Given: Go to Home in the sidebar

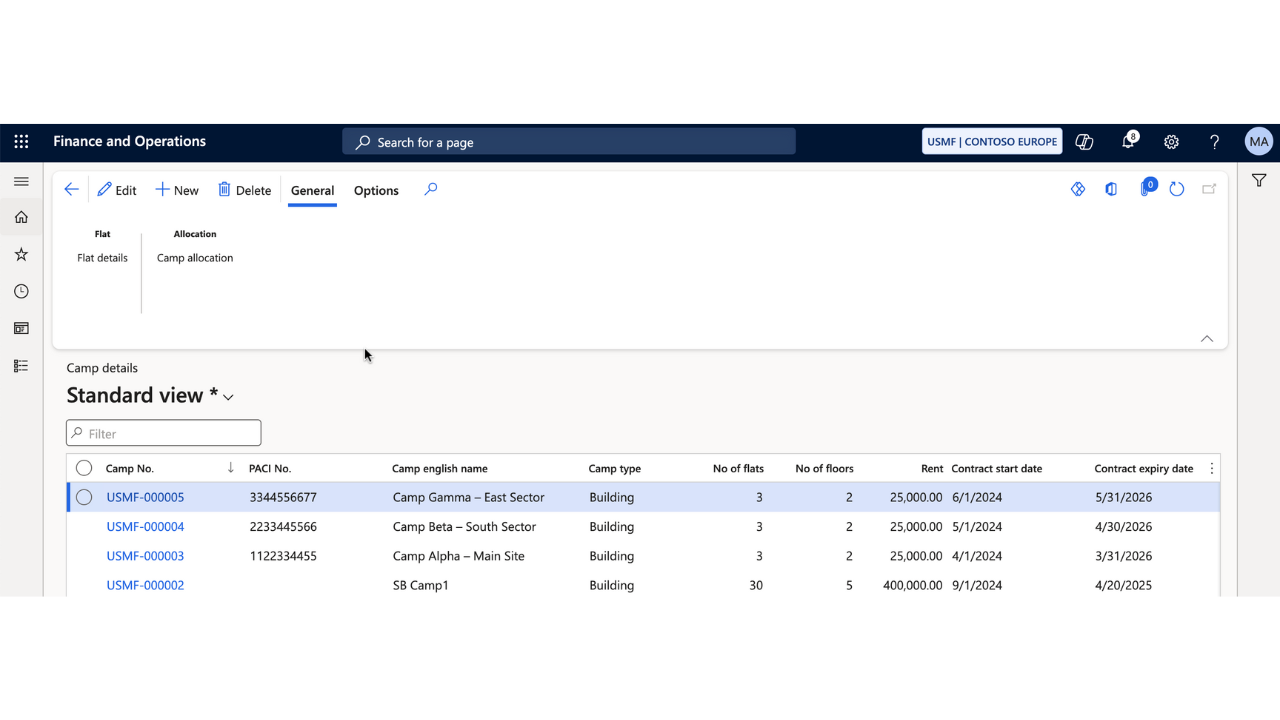Looking at the screenshot, I should pyautogui.click(x=21, y=217).
